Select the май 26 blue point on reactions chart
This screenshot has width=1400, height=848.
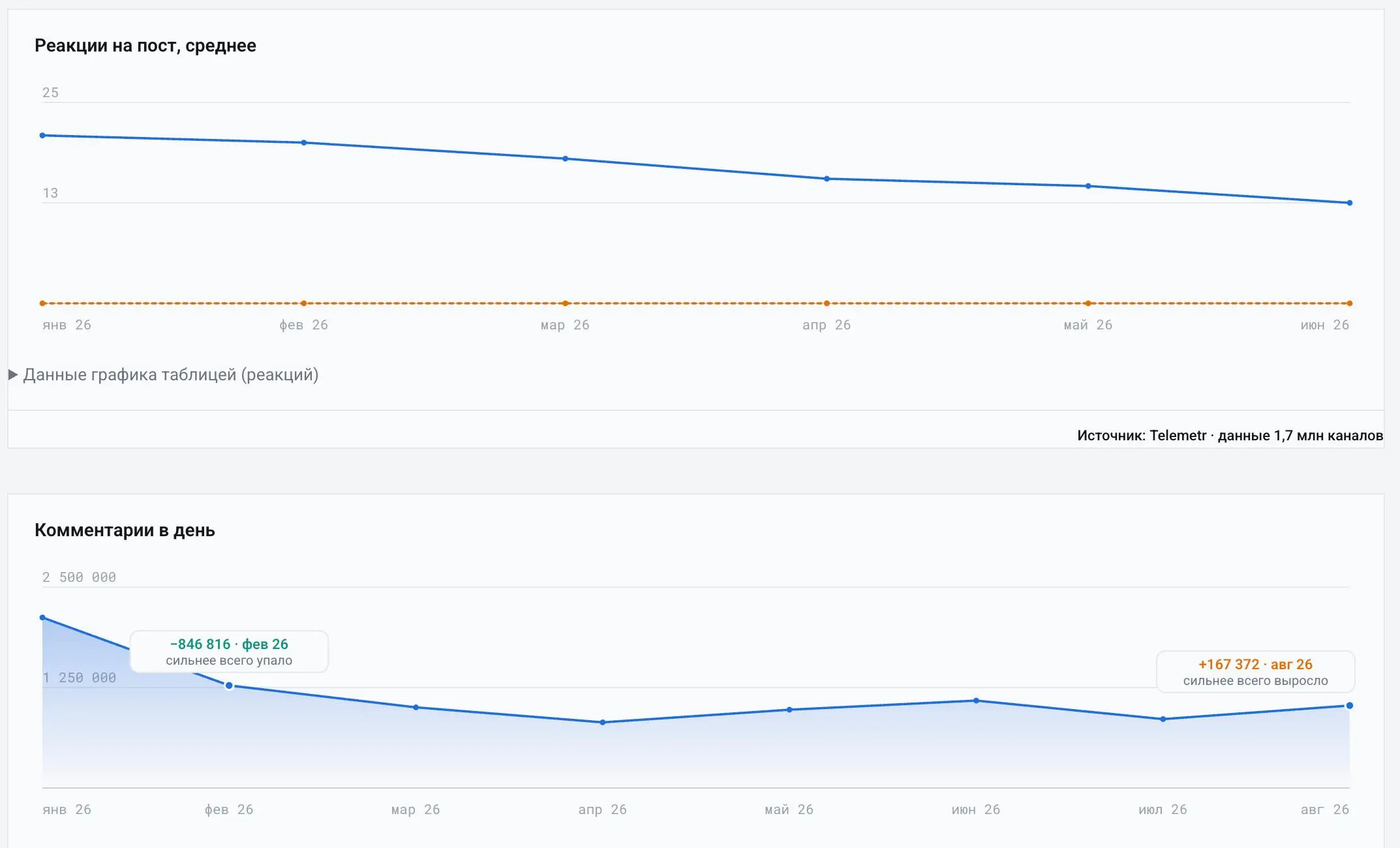1088,186
